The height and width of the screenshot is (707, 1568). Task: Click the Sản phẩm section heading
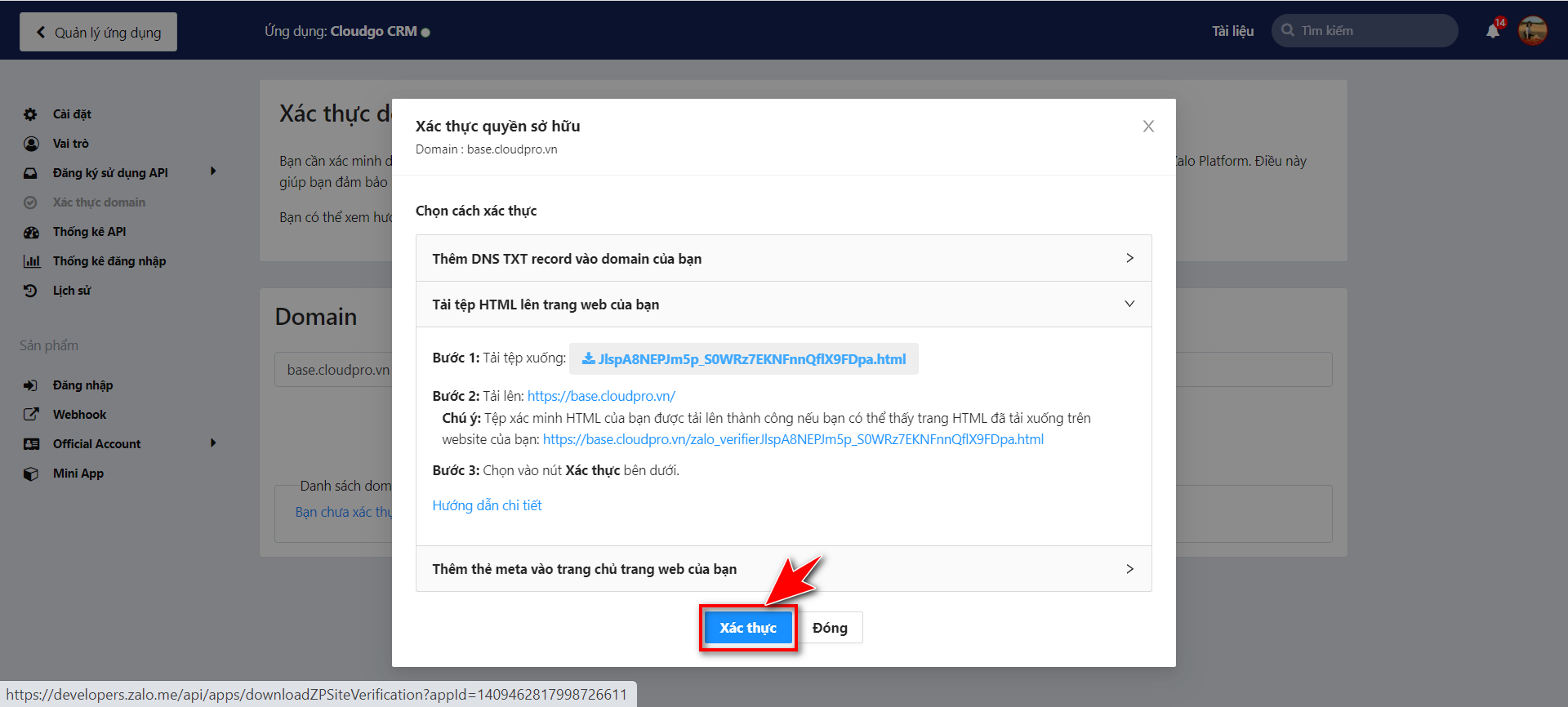coord(49,345)
